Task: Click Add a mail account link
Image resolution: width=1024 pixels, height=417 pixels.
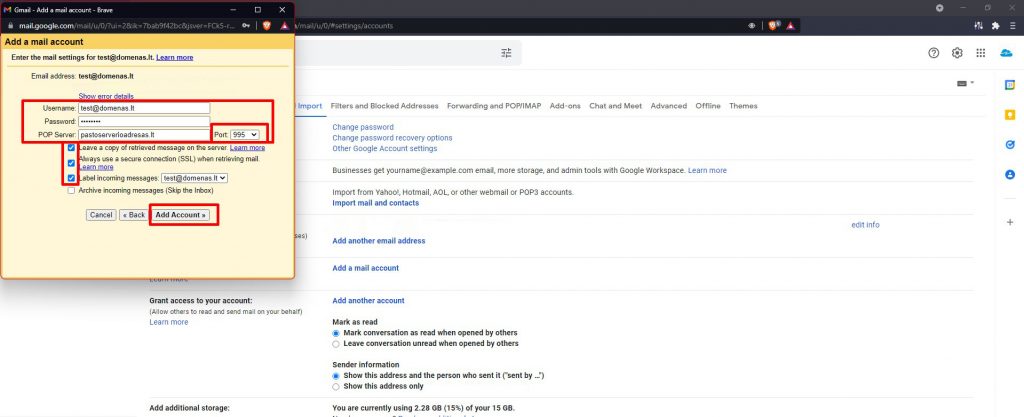Action: [366, 268]
